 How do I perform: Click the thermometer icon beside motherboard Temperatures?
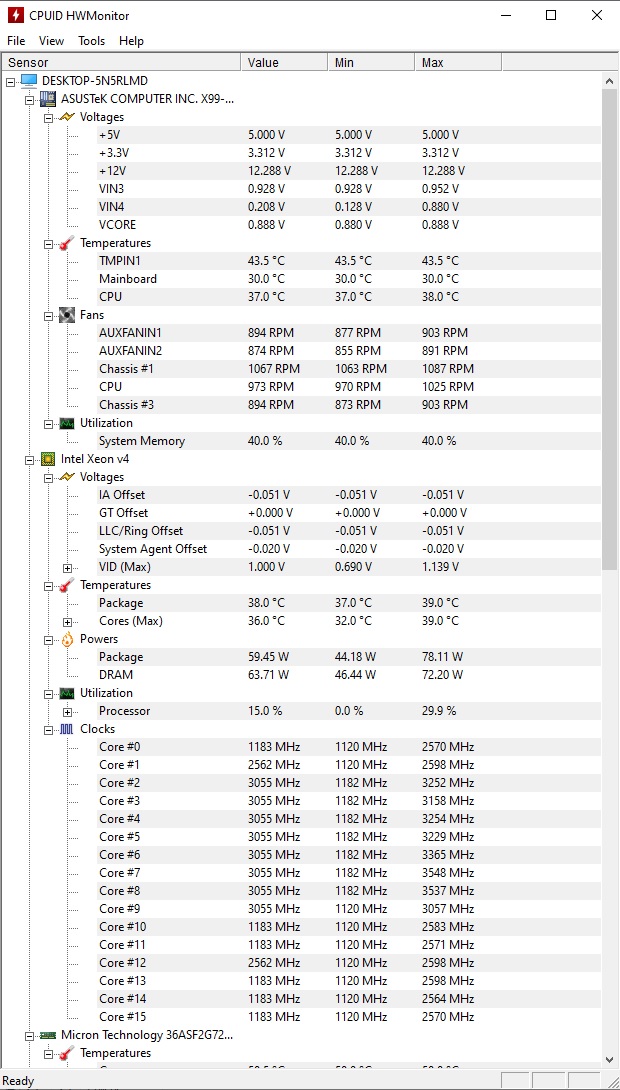pyautogui.click(x=67, y=243)
